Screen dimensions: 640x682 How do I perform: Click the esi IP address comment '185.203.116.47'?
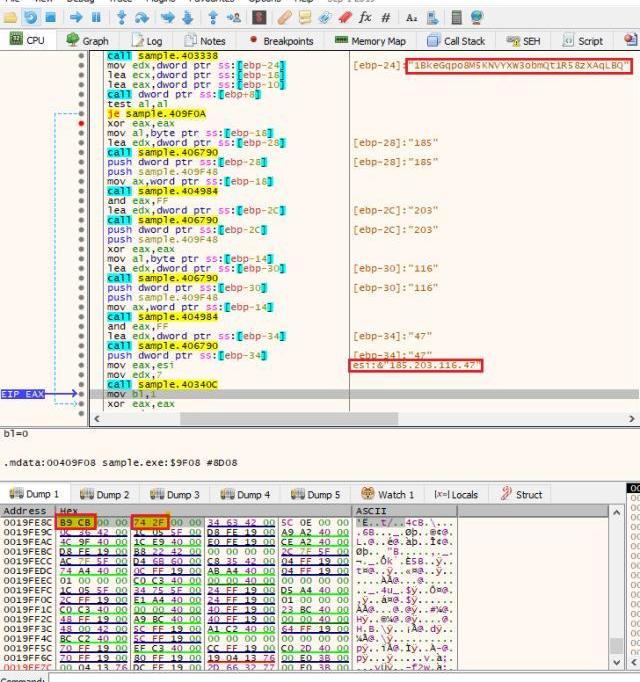click(x=415, y=366)
